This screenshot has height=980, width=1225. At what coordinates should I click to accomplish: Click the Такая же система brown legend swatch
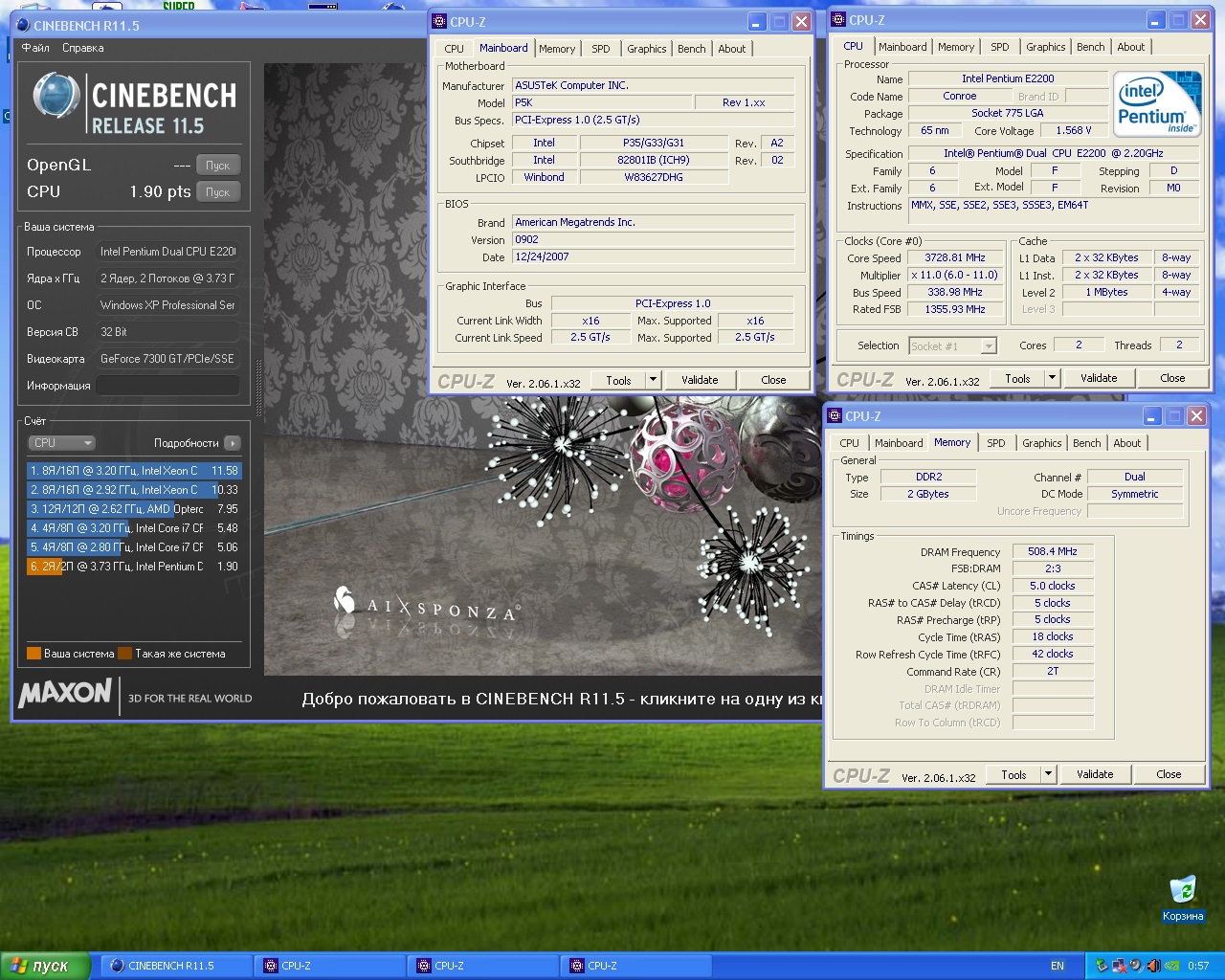tap(124, 654)
